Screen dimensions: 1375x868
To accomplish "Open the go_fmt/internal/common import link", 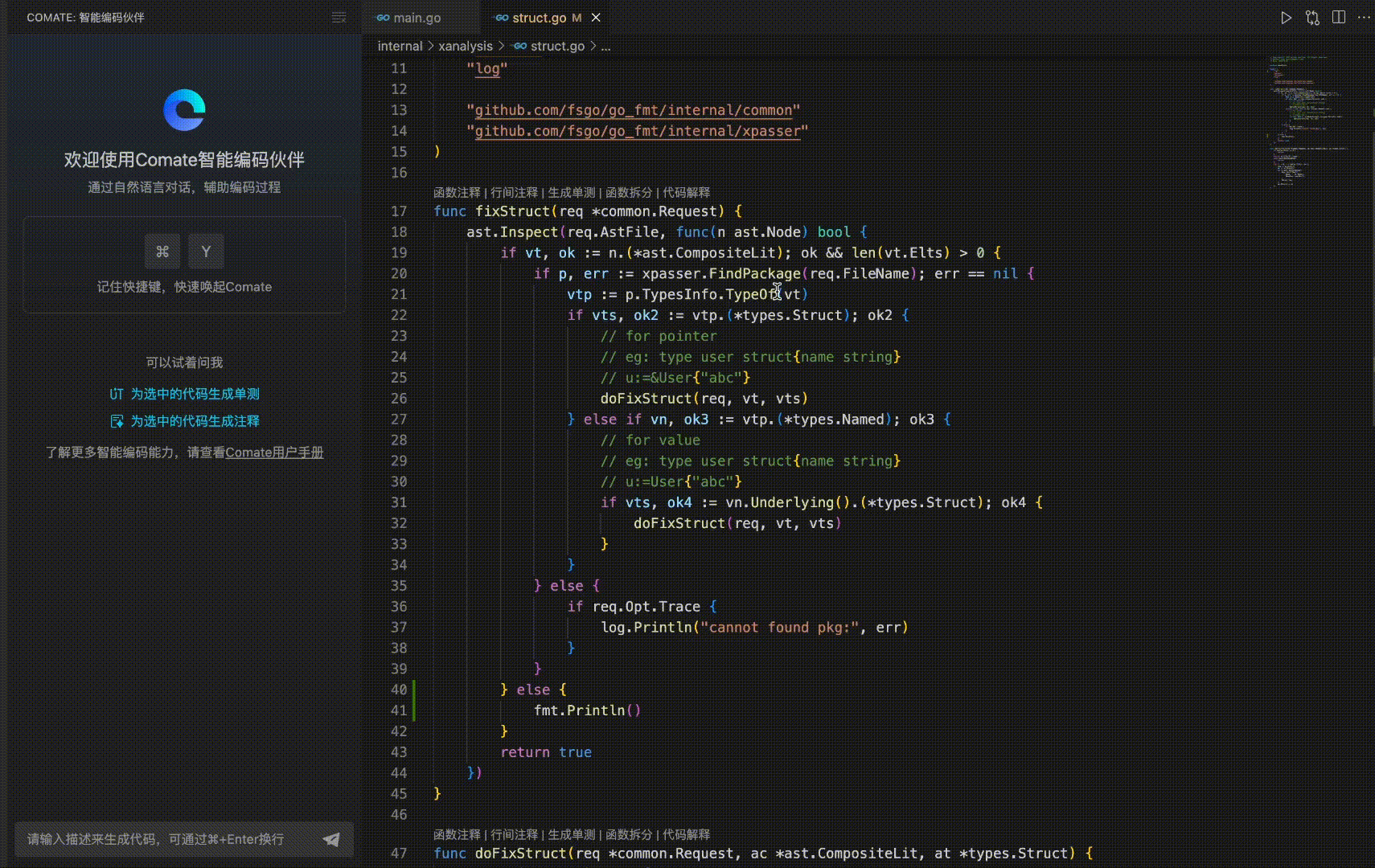I will pos(634,110).
